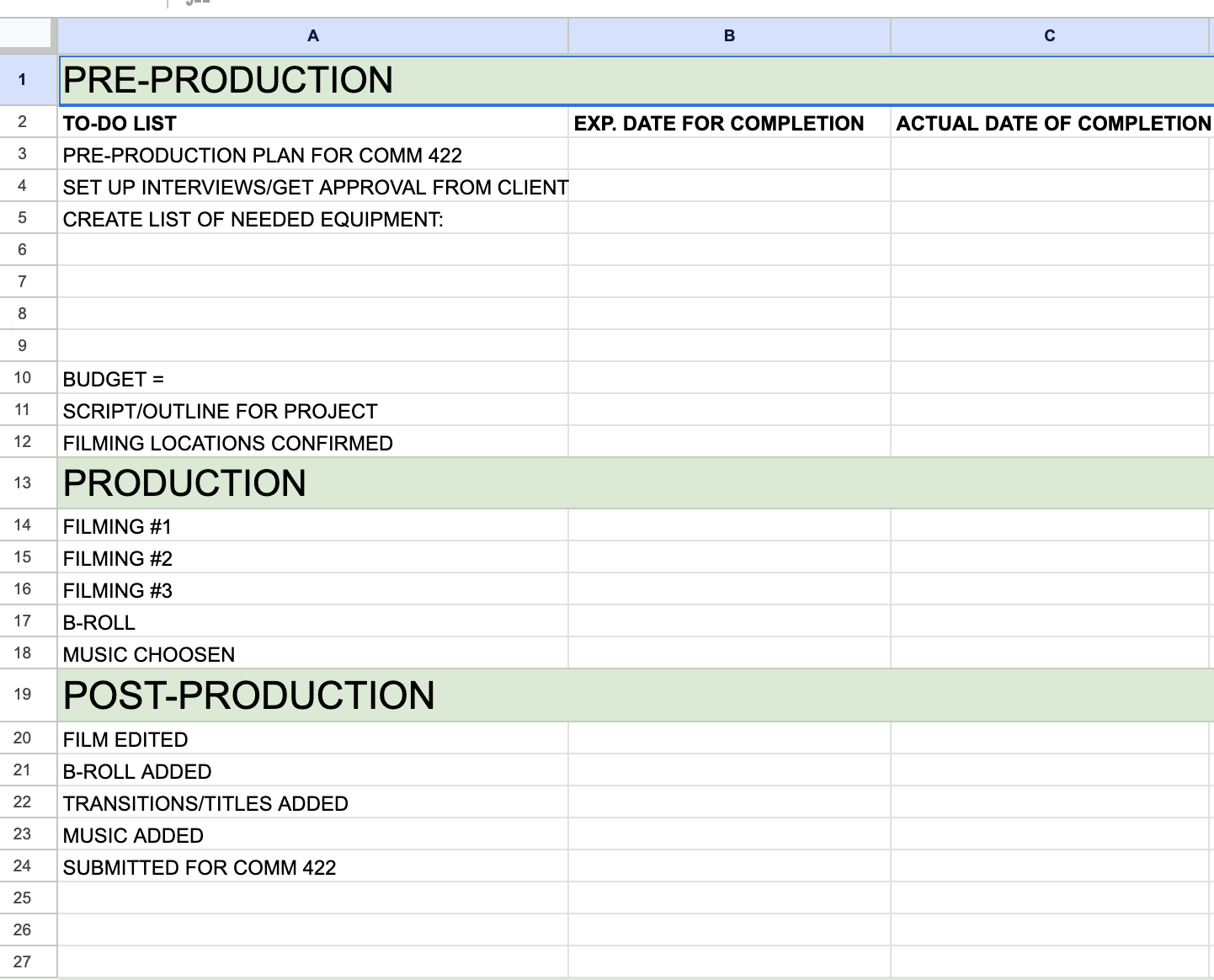Click row 27 header

23,961
